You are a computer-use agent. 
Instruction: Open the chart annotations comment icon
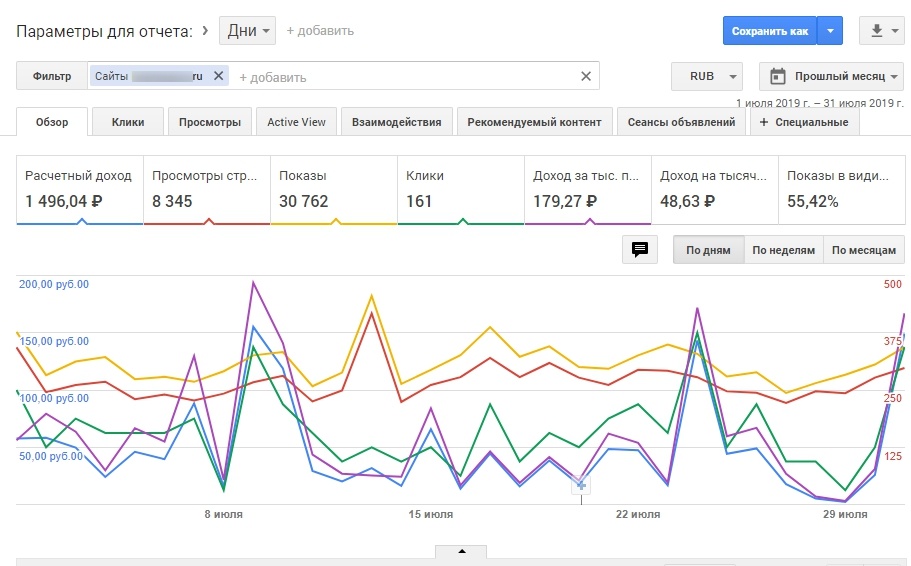tap(640, 250)
